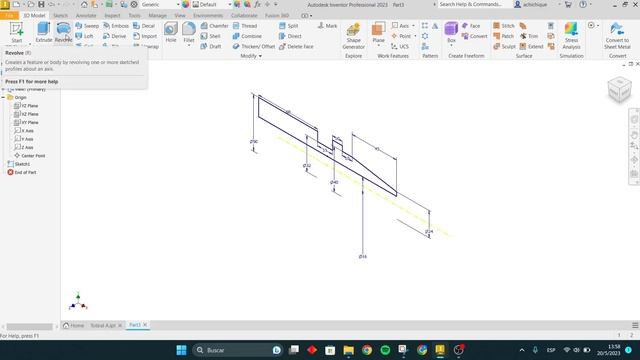Select the Sculpt surface tool
Screen dimensions: 640x360
click(504, 47)
